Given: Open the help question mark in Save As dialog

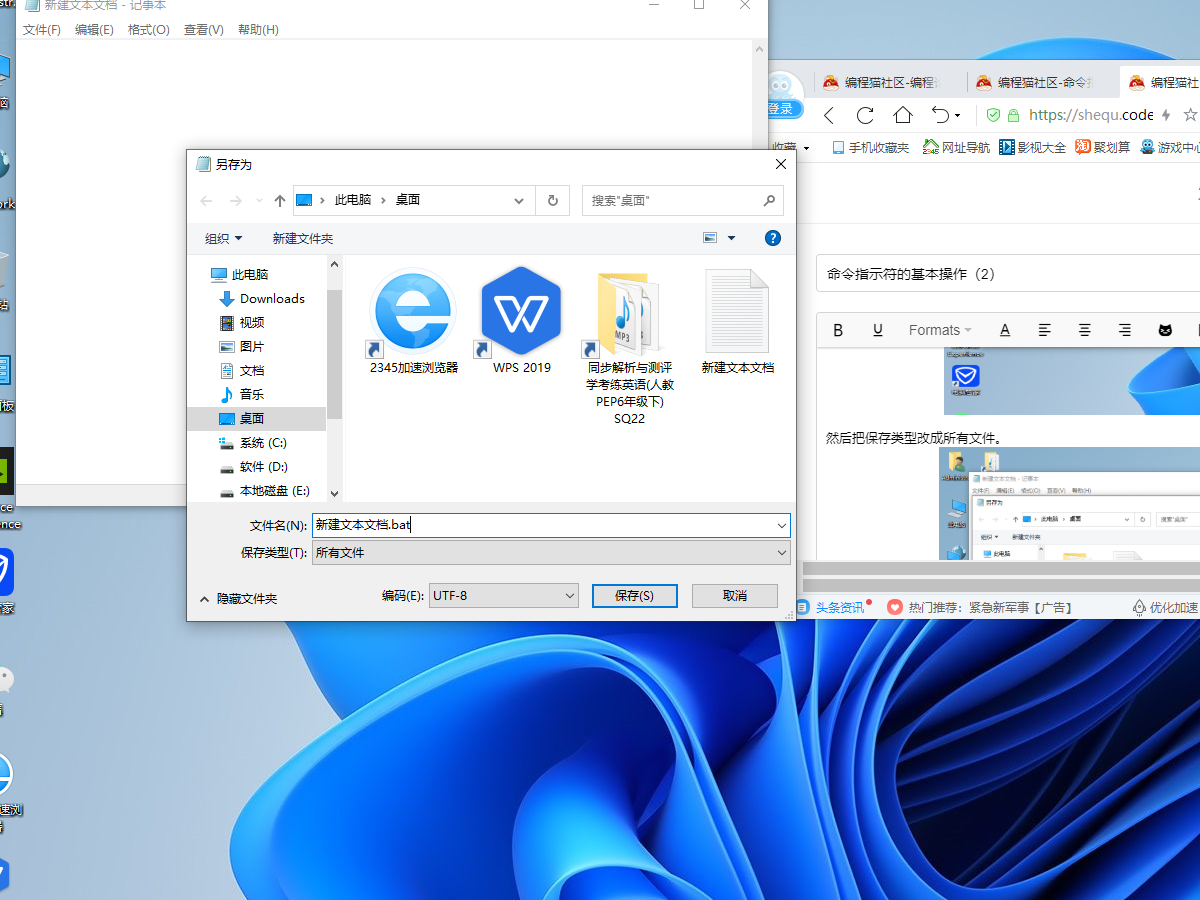Looking at the screenshot, I should [x=772, y=238].
